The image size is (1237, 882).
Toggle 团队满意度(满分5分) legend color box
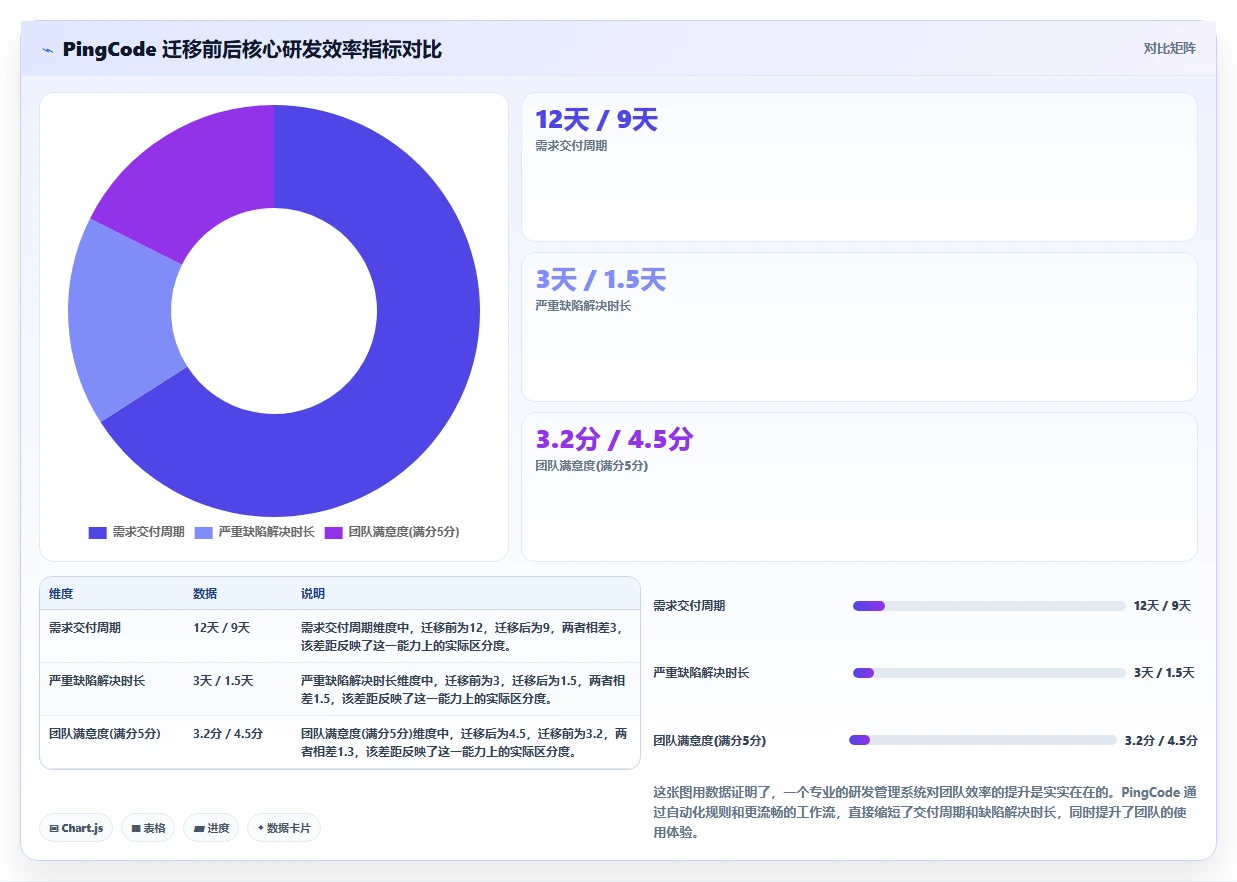click(x=333, y=533)
